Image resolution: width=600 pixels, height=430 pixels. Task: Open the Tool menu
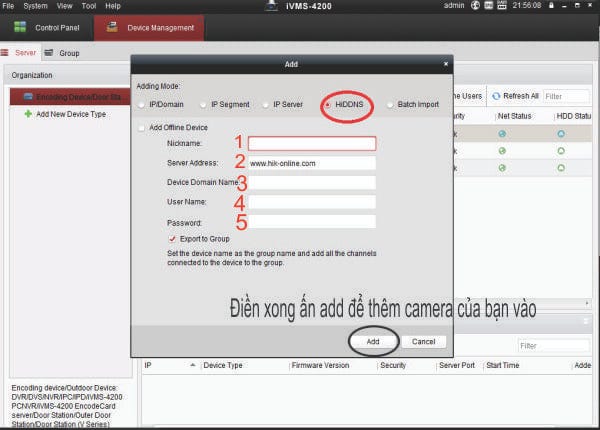(x=89, y=6)
